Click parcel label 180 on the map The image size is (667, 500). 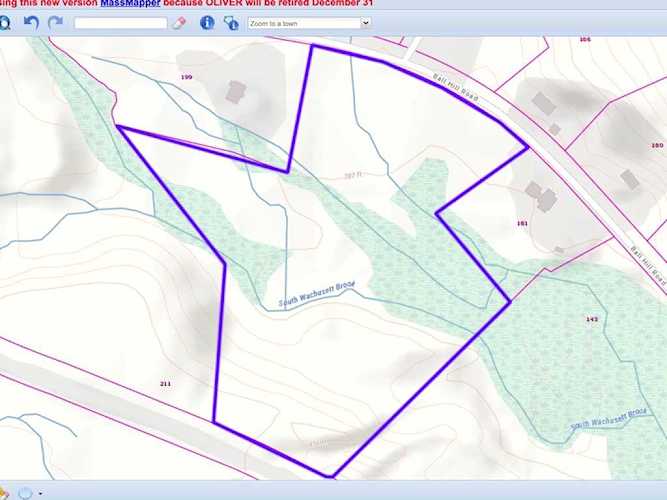(657, 146)
